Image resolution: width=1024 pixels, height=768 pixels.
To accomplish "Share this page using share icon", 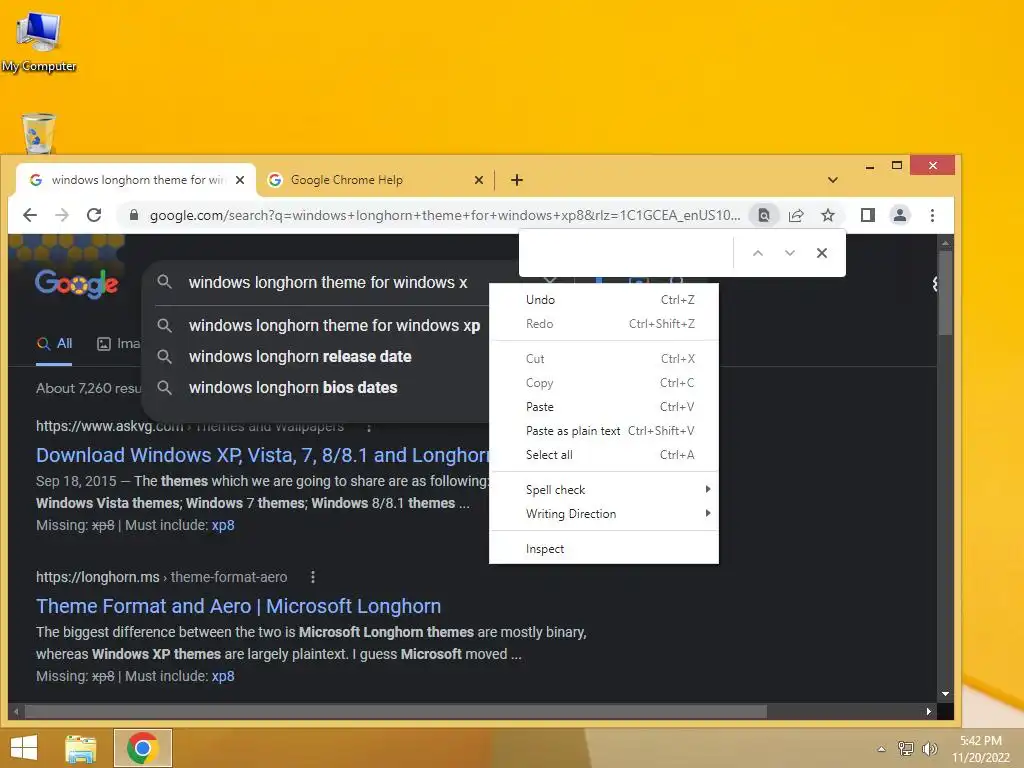I will [x=796, y=215].
